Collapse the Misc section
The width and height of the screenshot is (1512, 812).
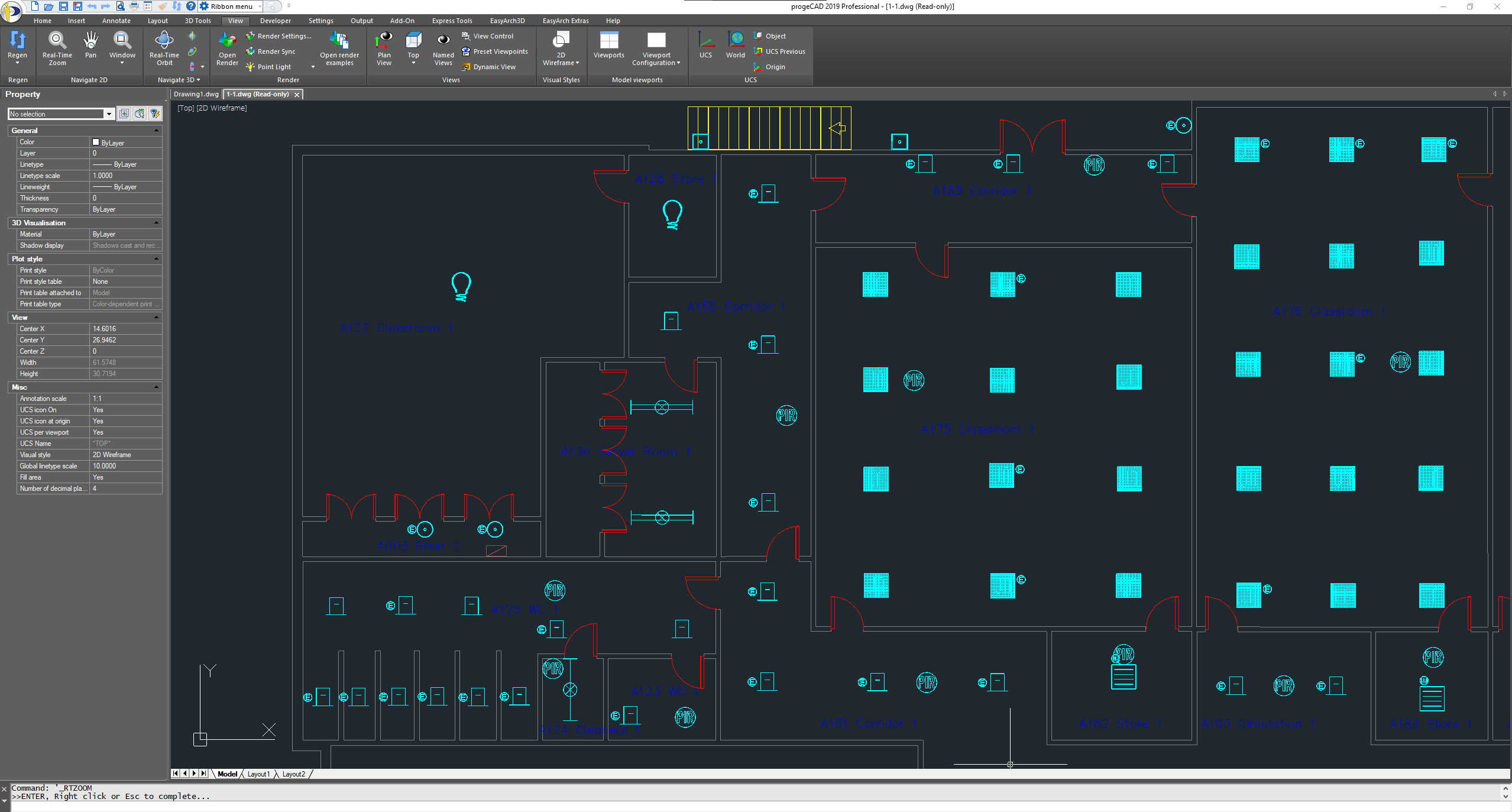(156, 387)
